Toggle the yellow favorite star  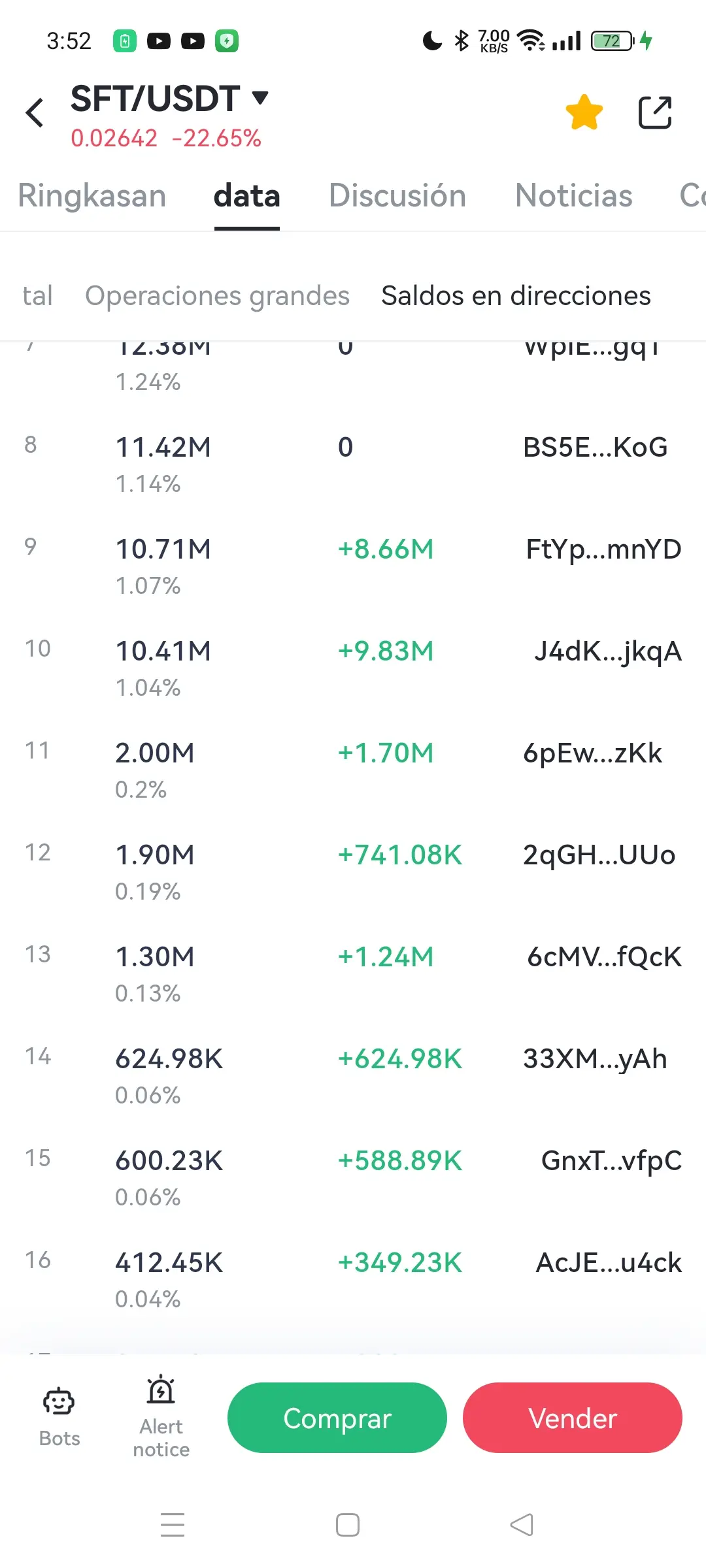tap(584, 112)
